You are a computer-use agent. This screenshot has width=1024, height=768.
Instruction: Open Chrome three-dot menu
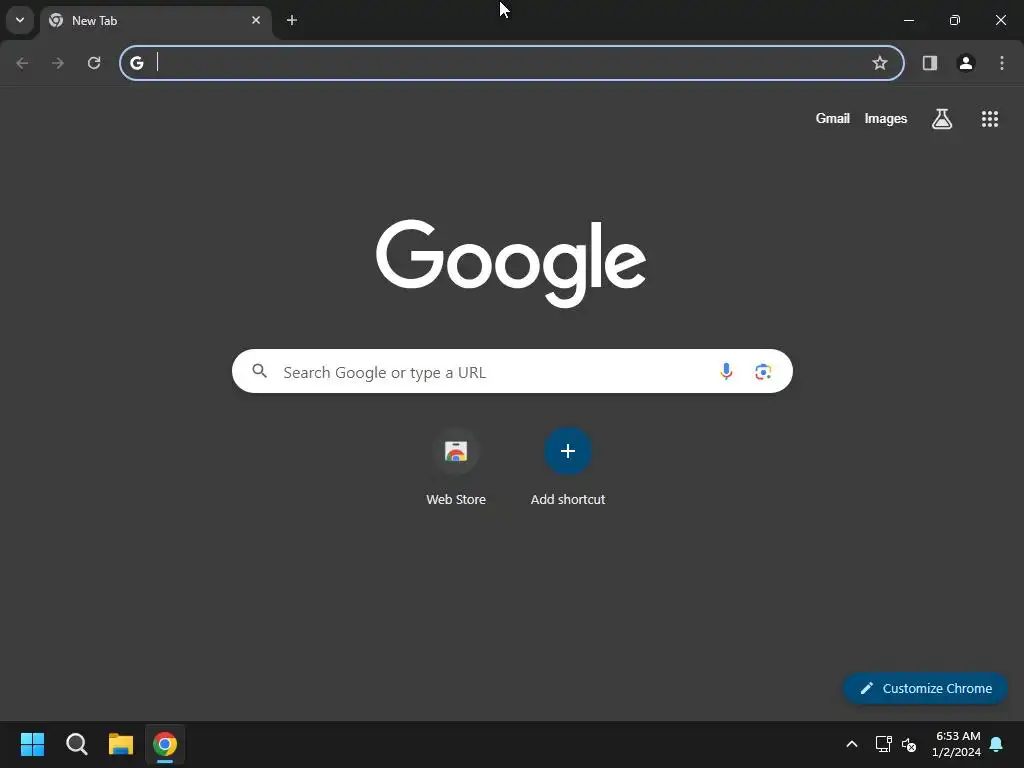(x=1002, y=63)
